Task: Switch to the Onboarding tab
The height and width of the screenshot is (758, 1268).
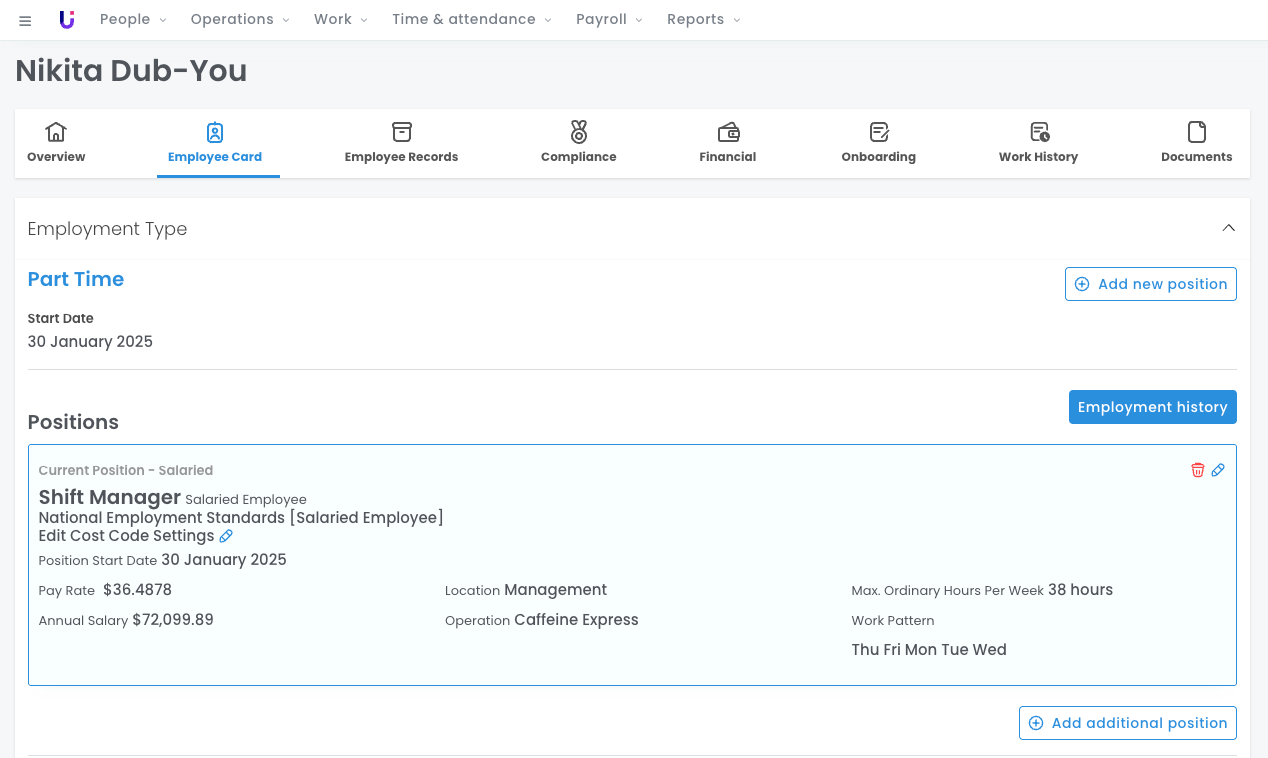Action: point(878,143)
